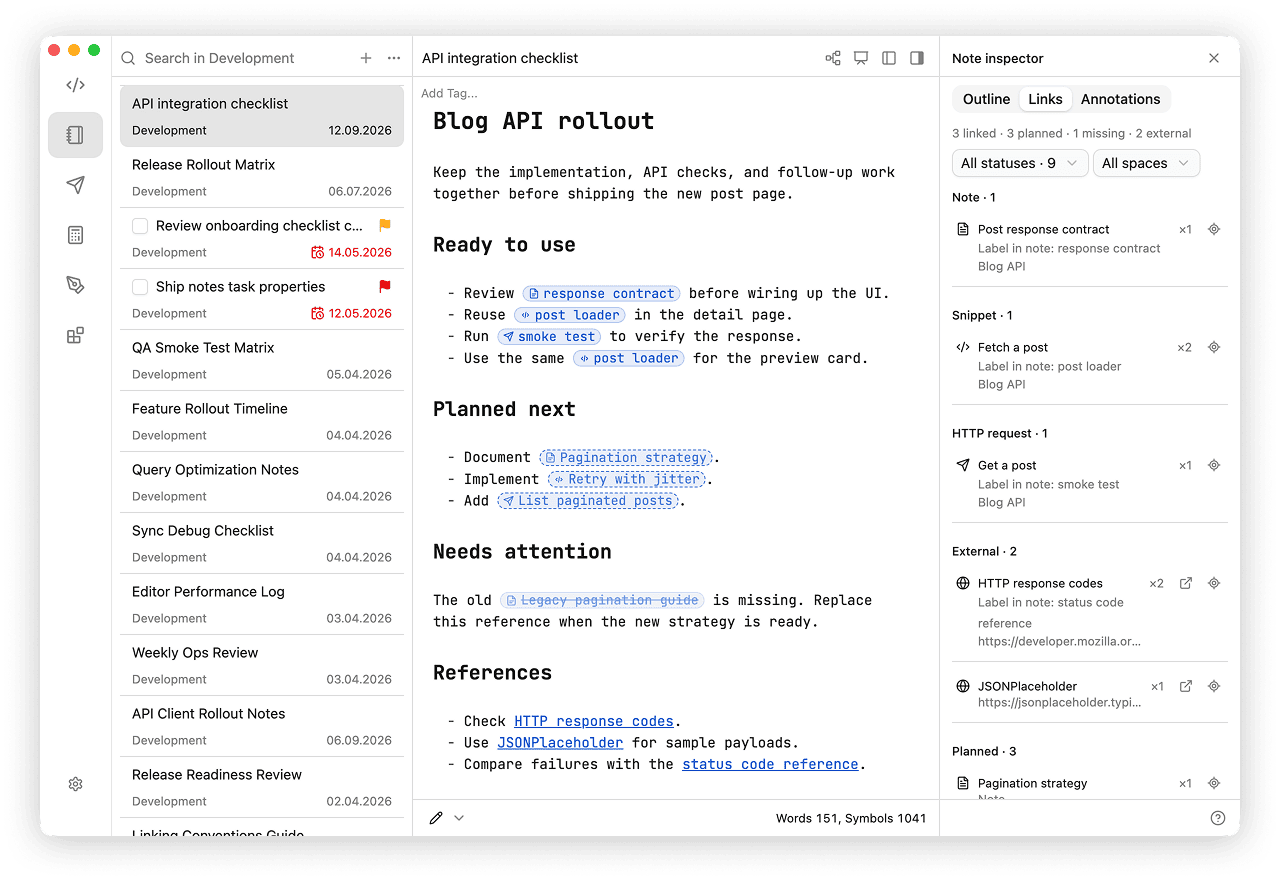Open the HTTP response codes hyperlink
The image size is (1280, 880).
point(594,721)
